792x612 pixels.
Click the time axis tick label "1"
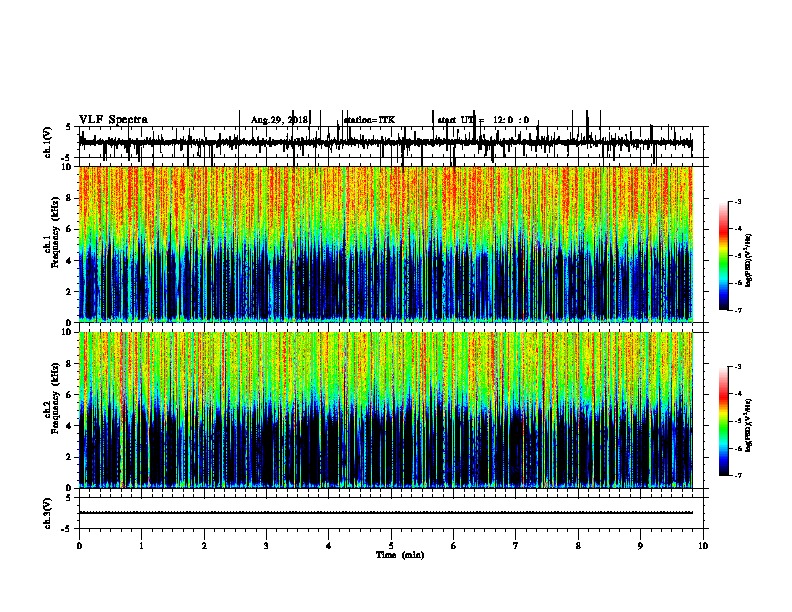coord(141,546)
